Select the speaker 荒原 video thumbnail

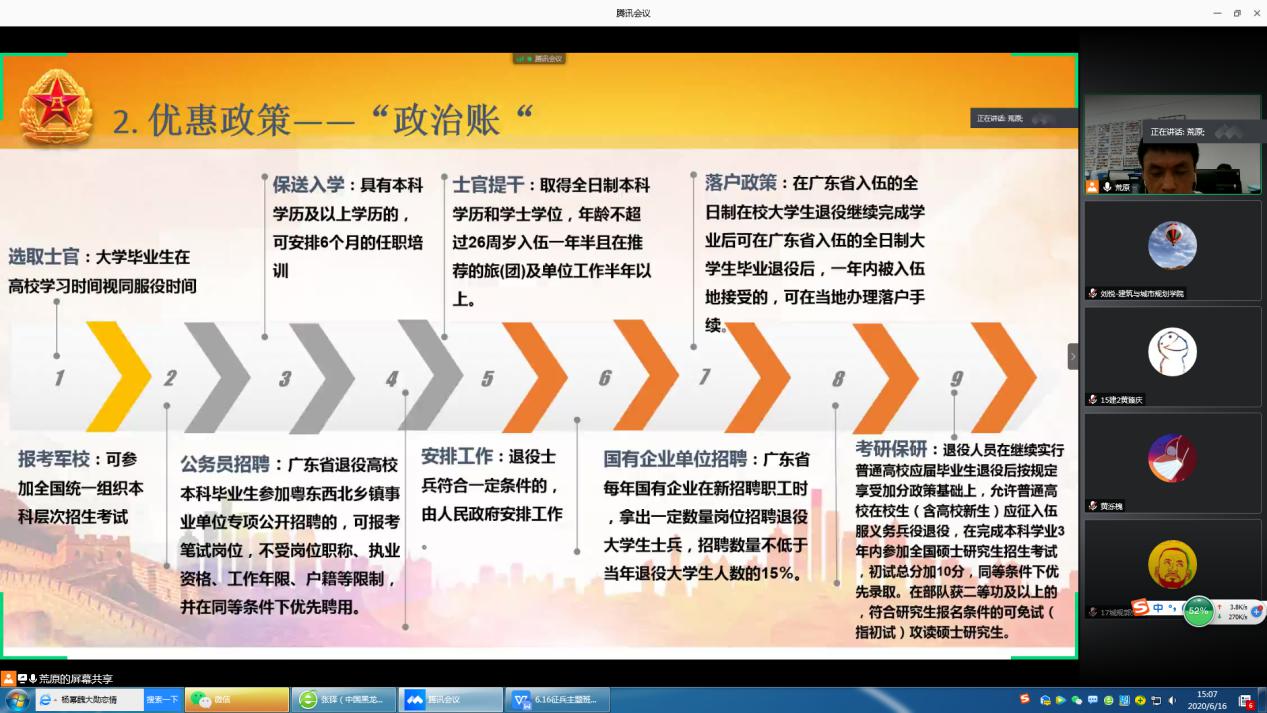(1172, 145)
